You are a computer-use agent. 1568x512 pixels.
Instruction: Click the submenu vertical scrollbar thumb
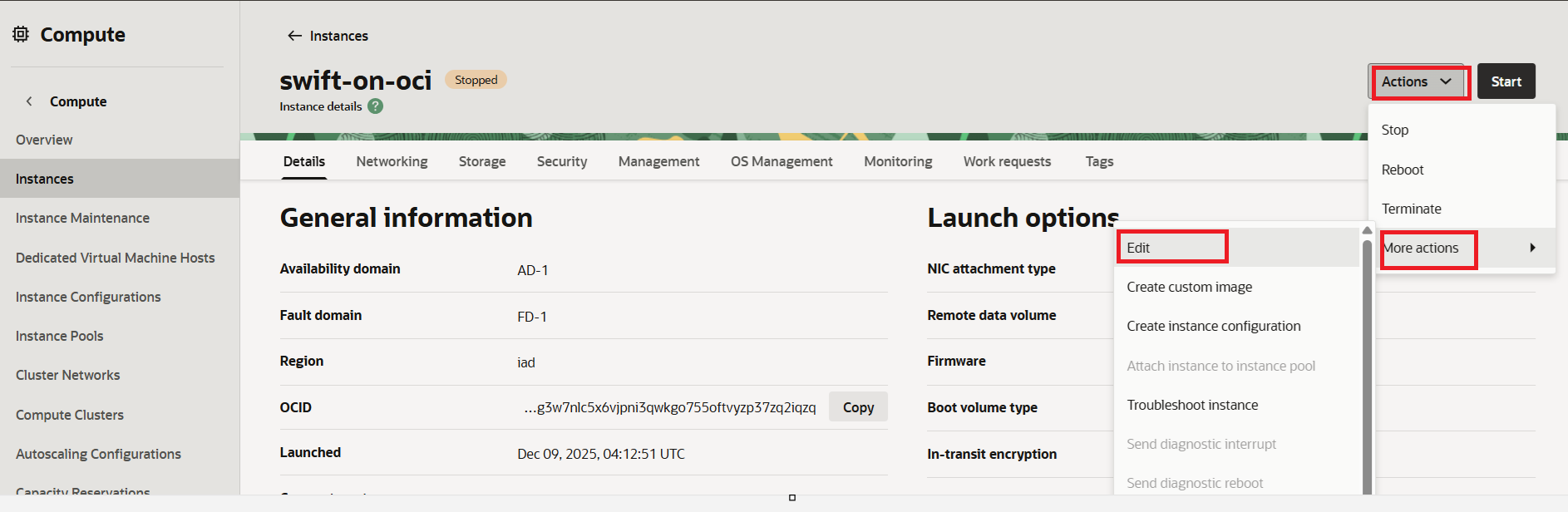[x=1367, y=366]
